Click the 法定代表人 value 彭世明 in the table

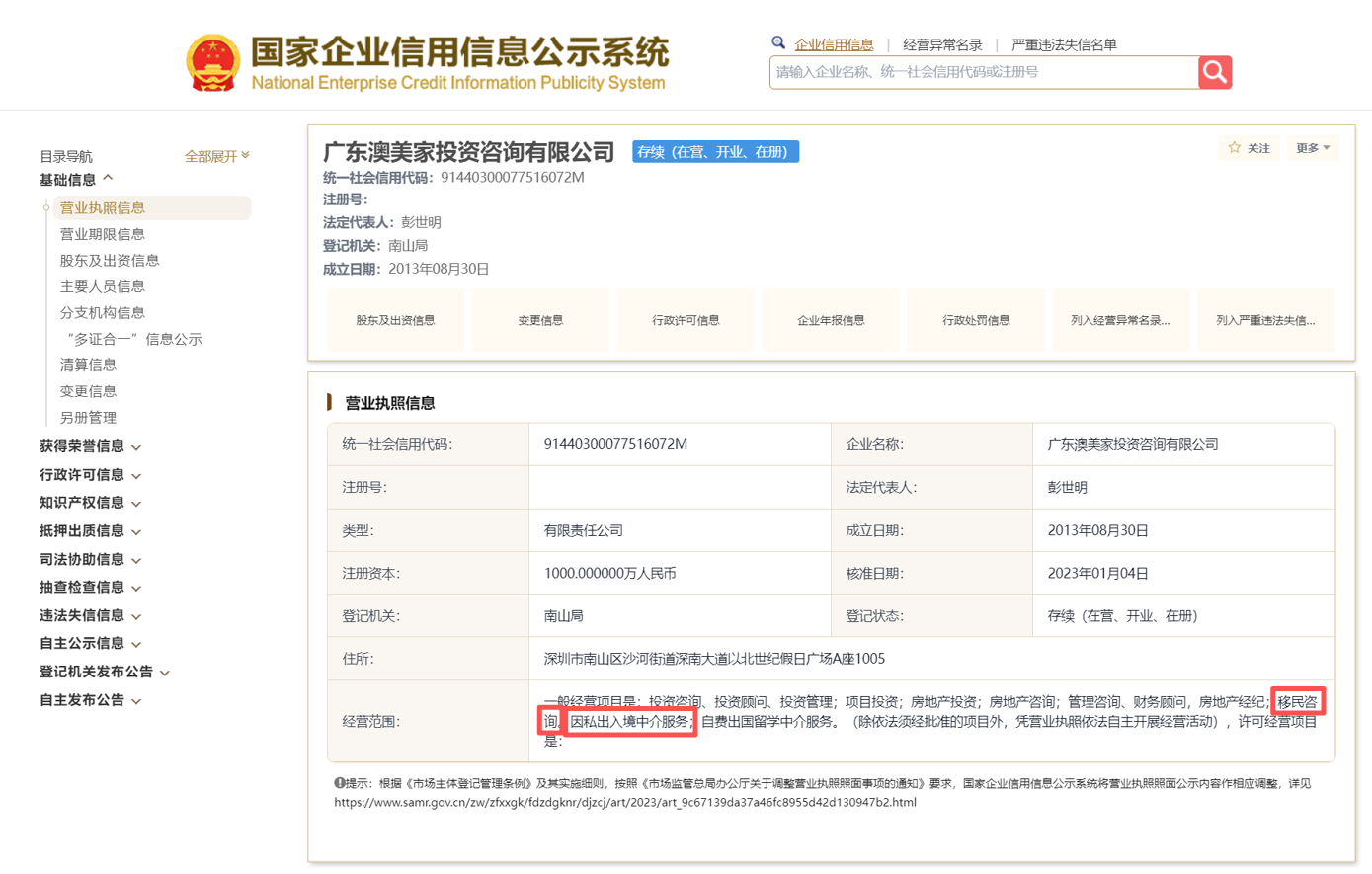(x=1067, y=487)
